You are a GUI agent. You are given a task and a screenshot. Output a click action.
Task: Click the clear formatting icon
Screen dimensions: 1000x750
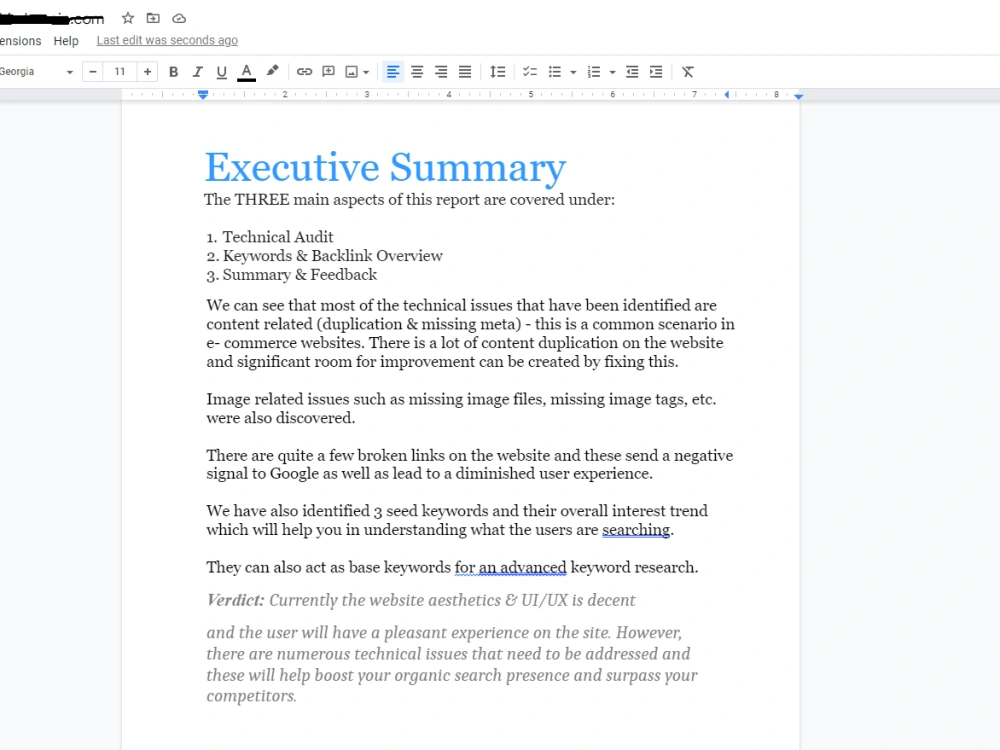[x=688, y=72]
